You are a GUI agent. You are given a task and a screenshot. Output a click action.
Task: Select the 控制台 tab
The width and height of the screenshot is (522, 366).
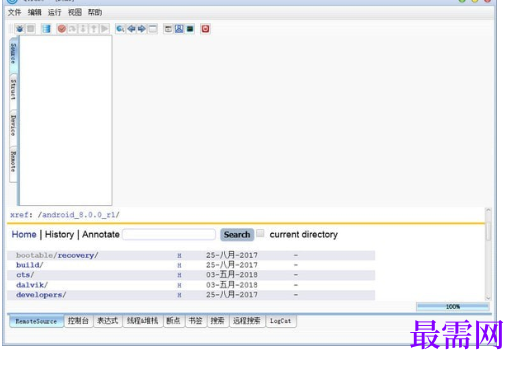(x=78, y=321)
